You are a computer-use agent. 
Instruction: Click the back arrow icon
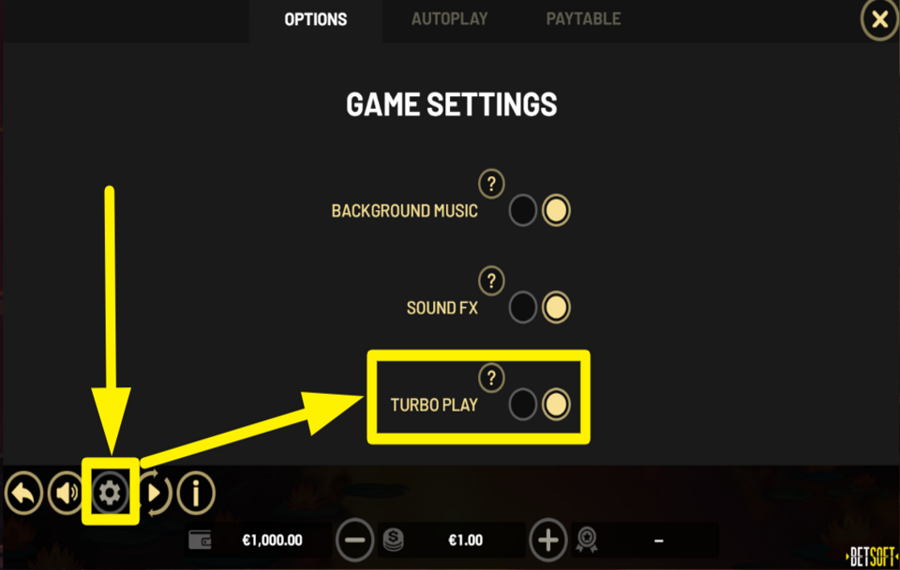pos(24,493)
